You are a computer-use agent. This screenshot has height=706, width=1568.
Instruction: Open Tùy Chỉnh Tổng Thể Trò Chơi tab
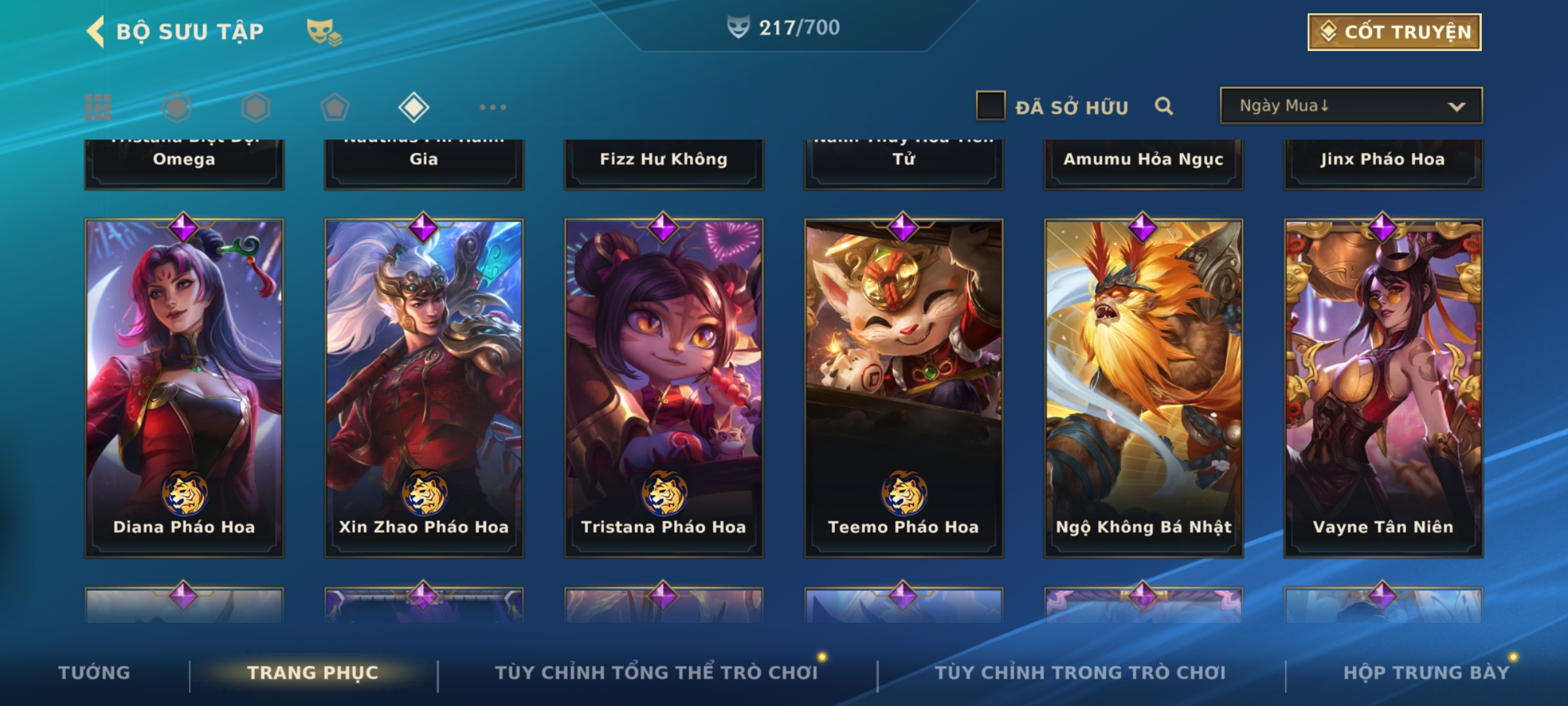pos(656,673)
